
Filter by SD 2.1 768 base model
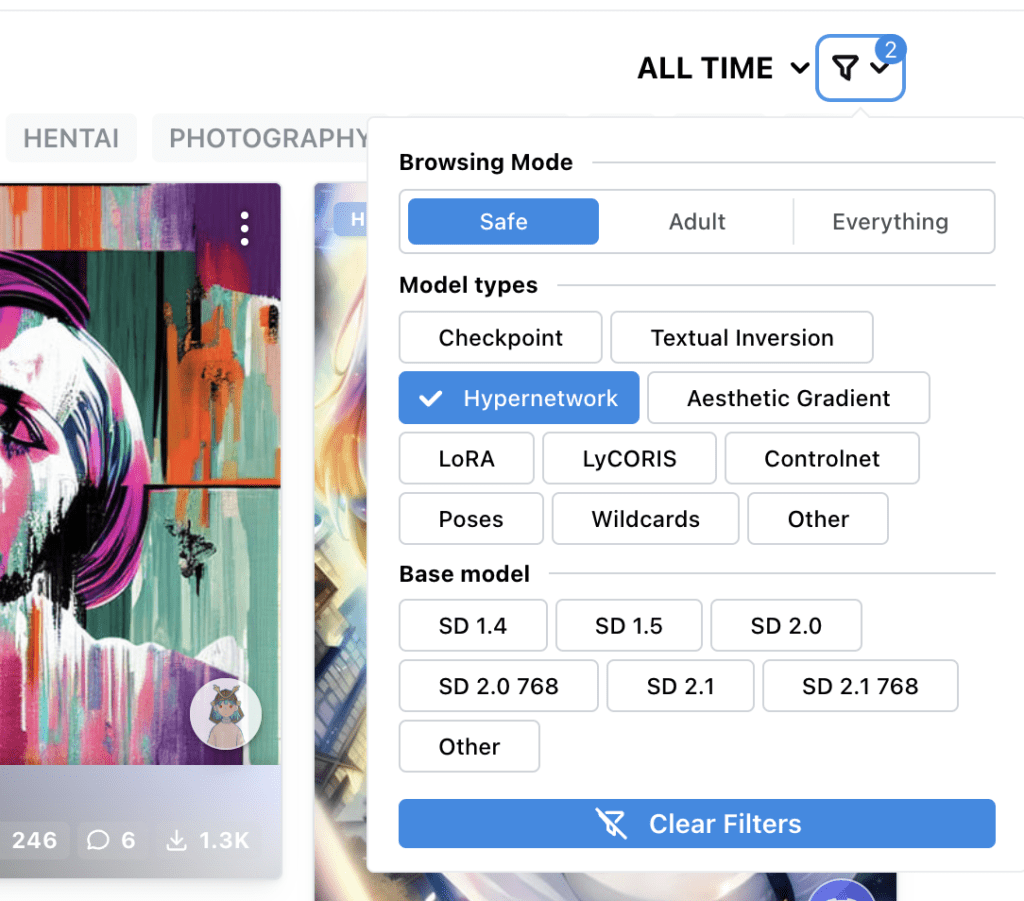pos(860,686)
